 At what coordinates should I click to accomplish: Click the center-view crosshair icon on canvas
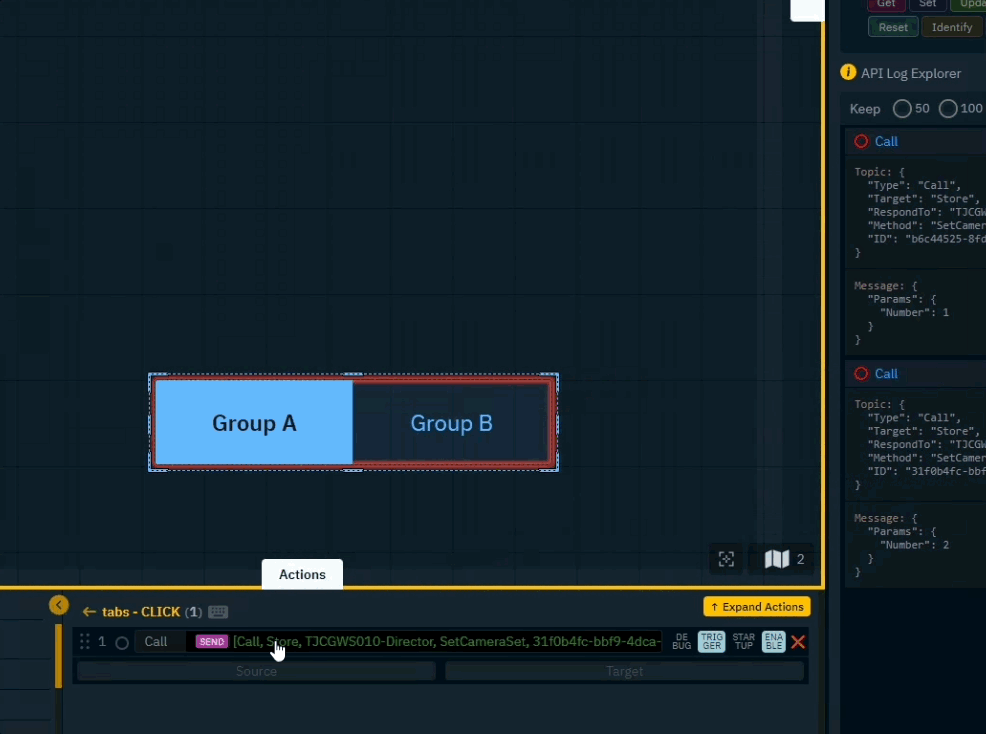[x=727, y=559]
